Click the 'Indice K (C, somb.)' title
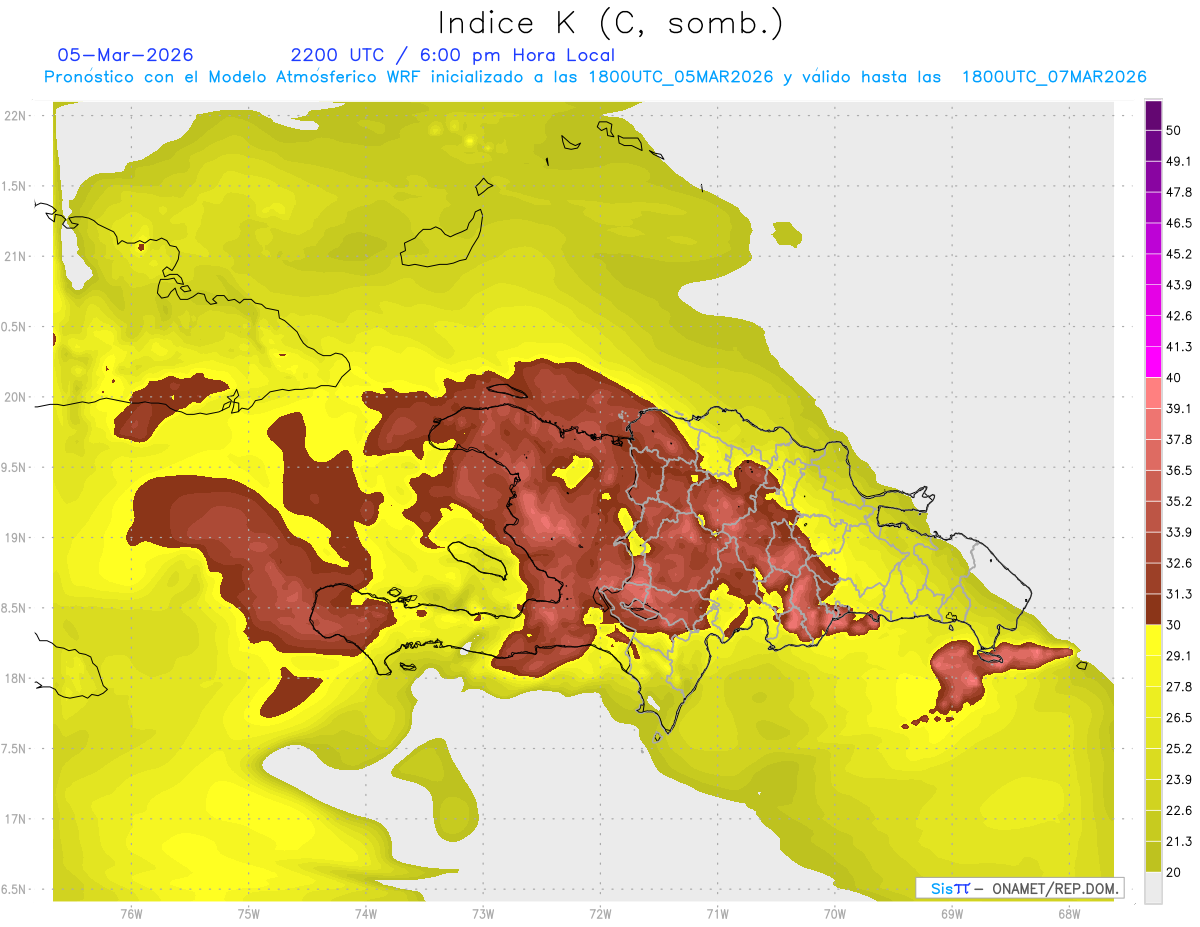The image size is (1200, 927). pyautogui.click(x=609, y=23)
